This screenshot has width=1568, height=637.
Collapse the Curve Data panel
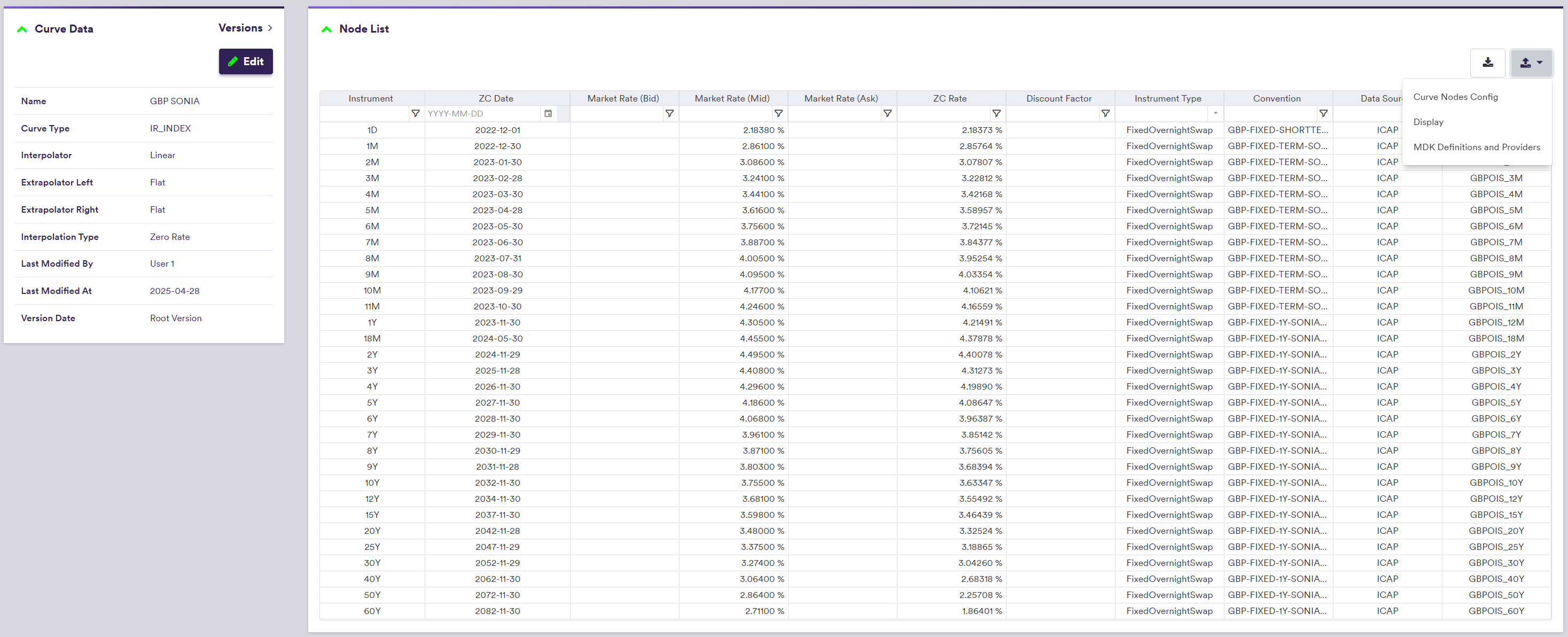point(22,29)
